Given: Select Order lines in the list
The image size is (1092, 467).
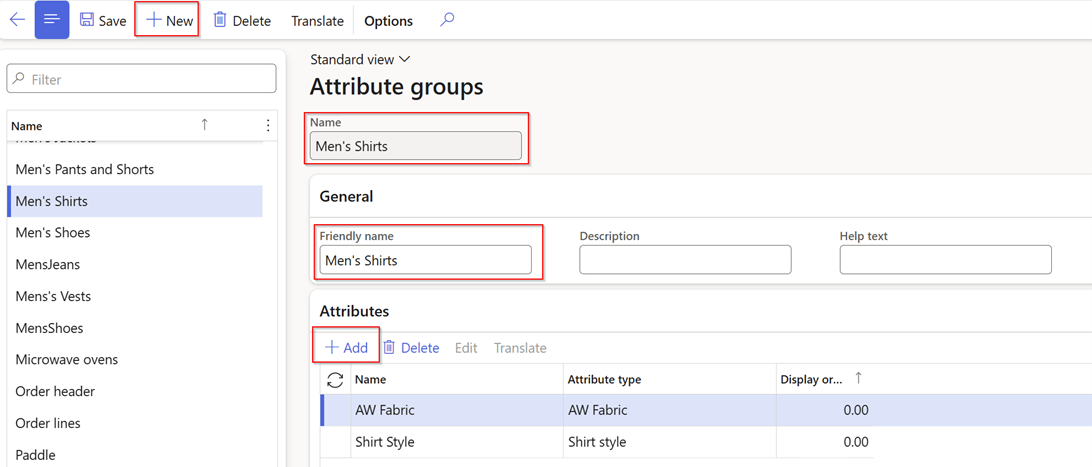Looking at the screenshot, I should (136, 423).
